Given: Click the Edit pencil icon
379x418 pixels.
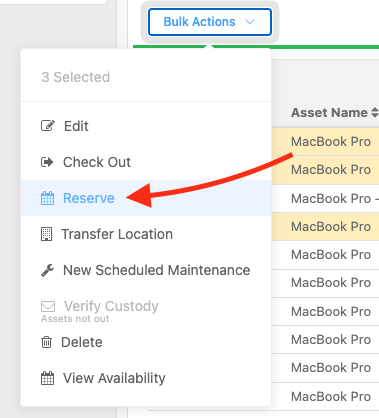Looking at the screenshot, I should [x=48, y=126].
